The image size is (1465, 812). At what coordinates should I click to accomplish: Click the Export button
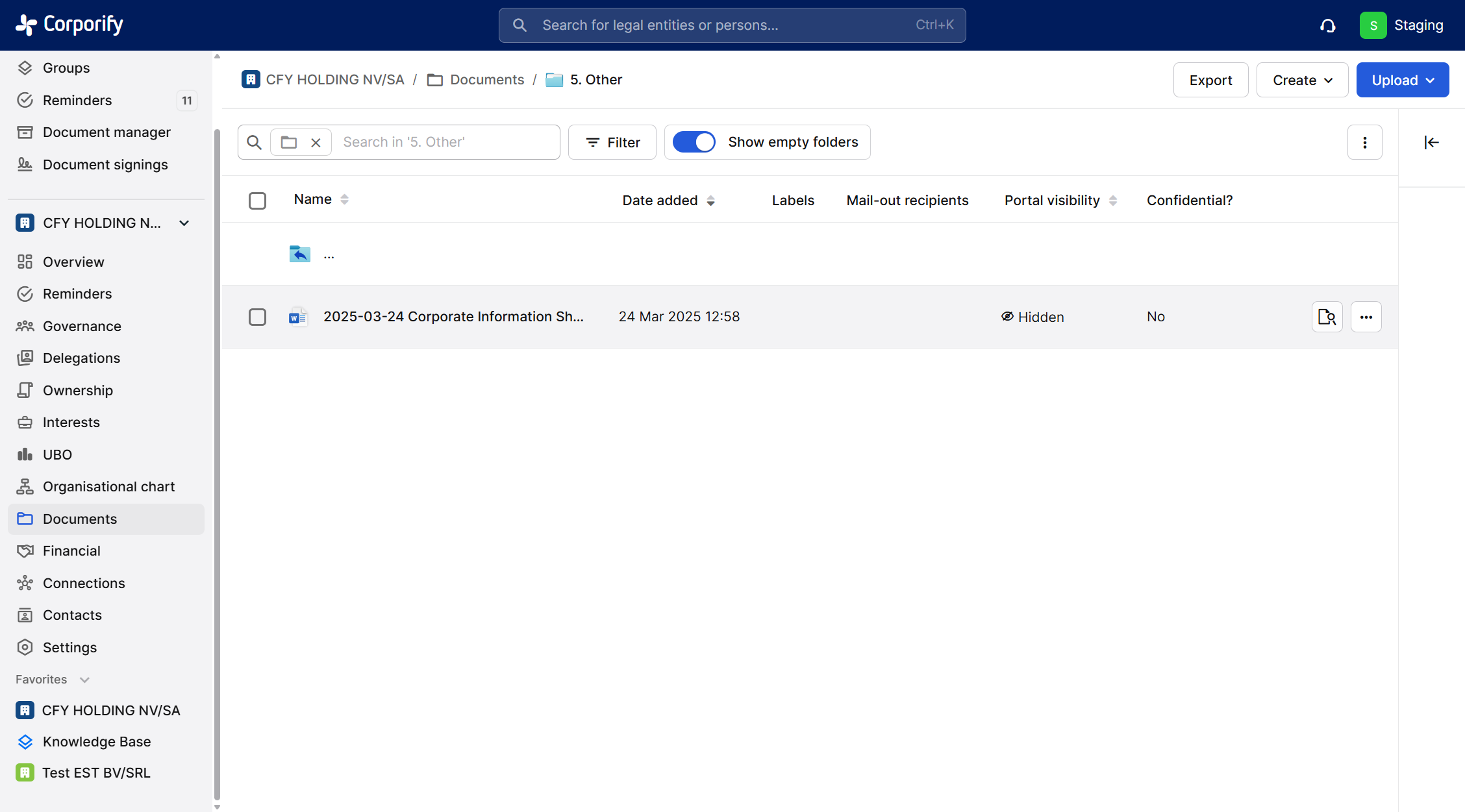[1210, 80]
